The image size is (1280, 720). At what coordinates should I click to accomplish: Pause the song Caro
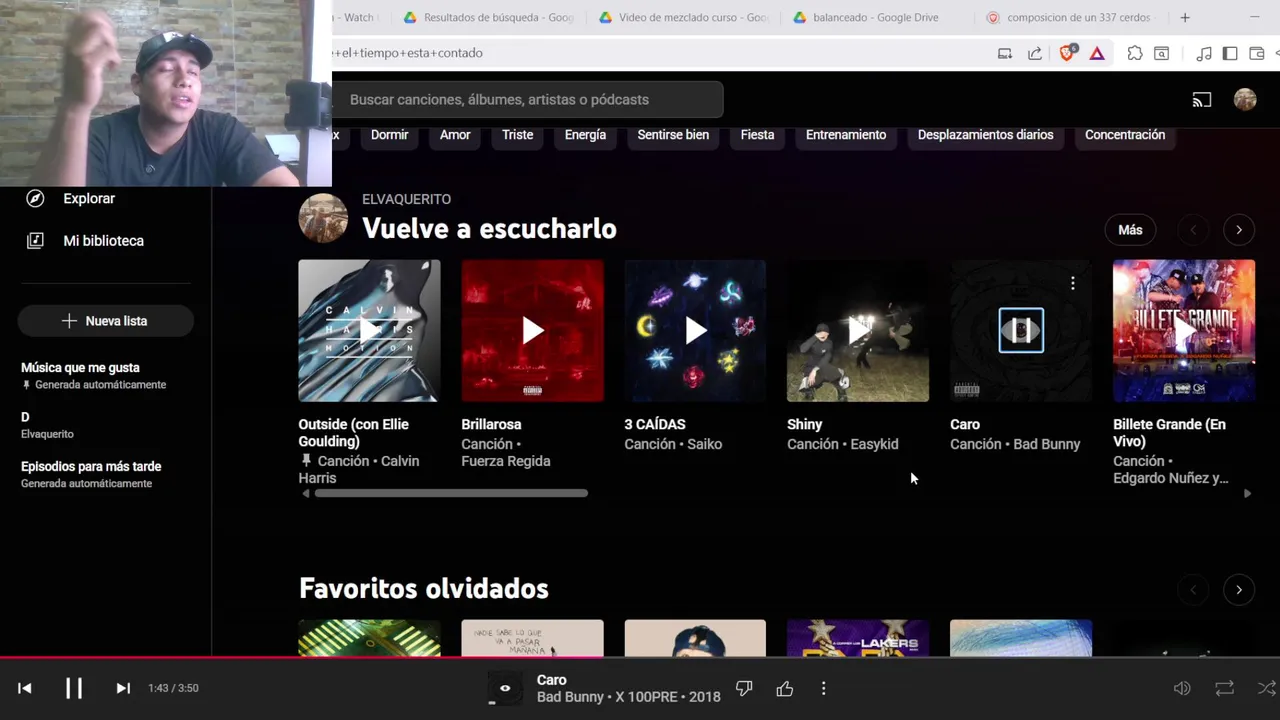pos(74,688)
